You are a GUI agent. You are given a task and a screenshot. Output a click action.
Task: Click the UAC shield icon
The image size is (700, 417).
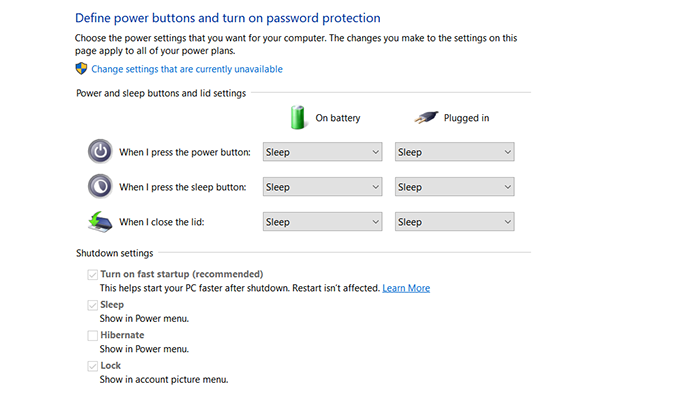(82, 69)
